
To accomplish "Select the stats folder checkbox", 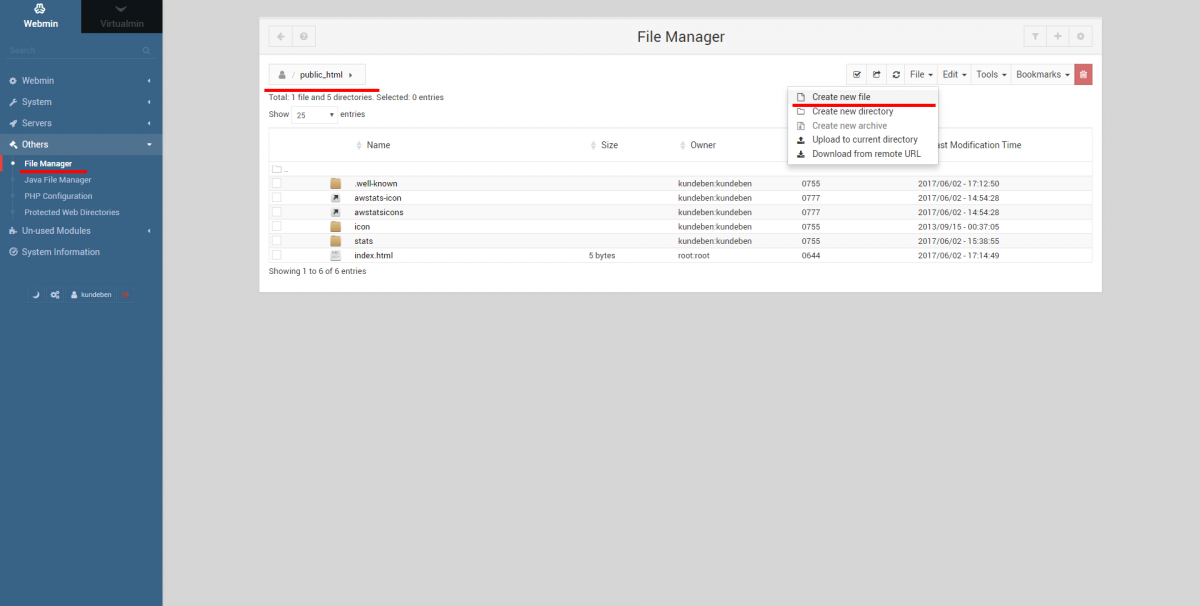I will pos(276,241).
